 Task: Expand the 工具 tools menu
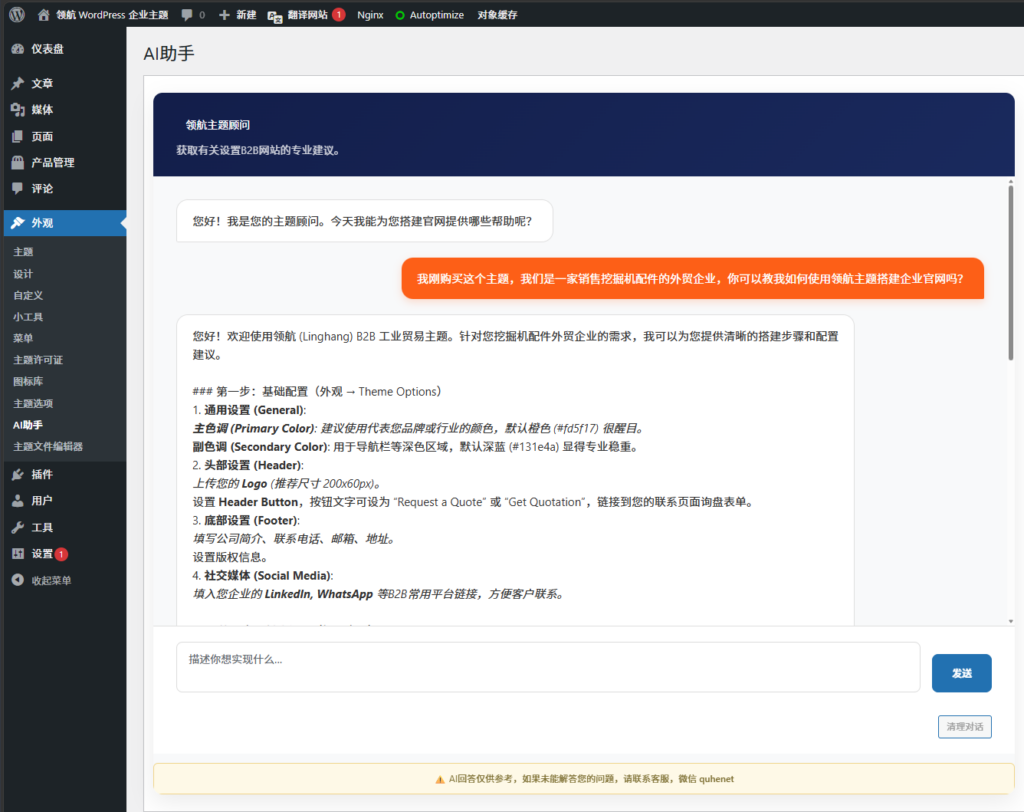(42, 527)
